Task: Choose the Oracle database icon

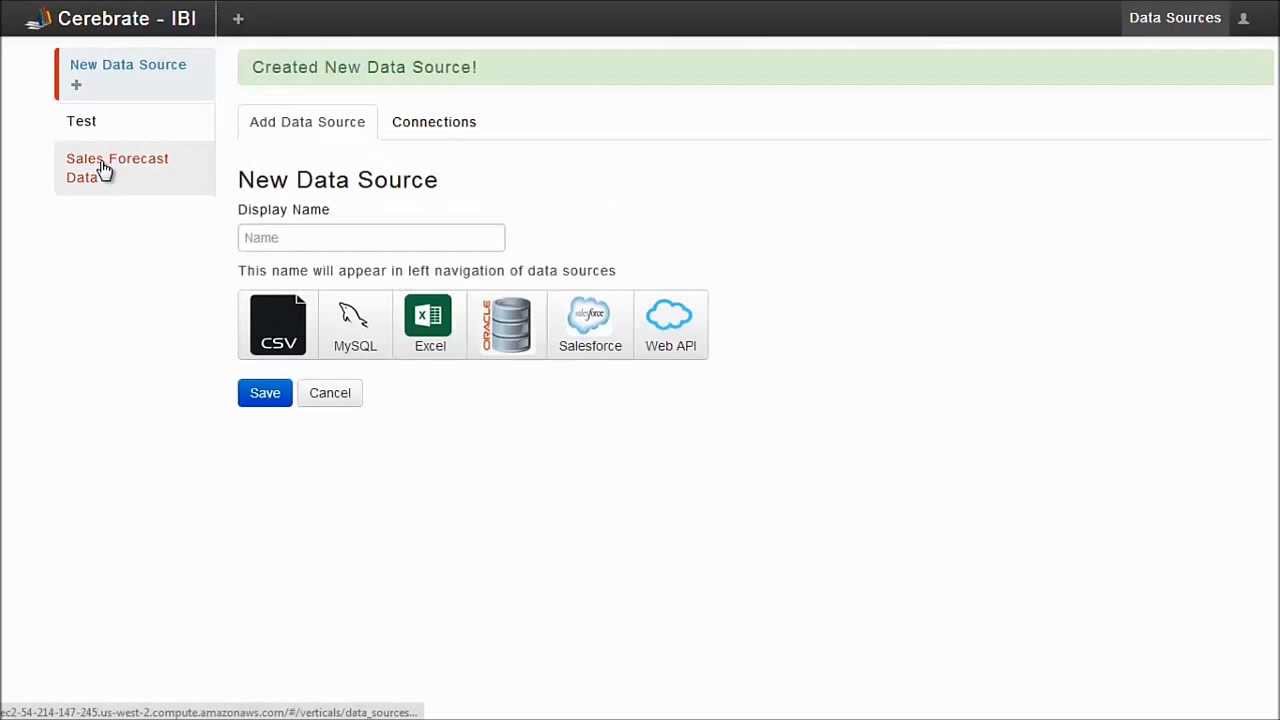Action: coord(507,325)
